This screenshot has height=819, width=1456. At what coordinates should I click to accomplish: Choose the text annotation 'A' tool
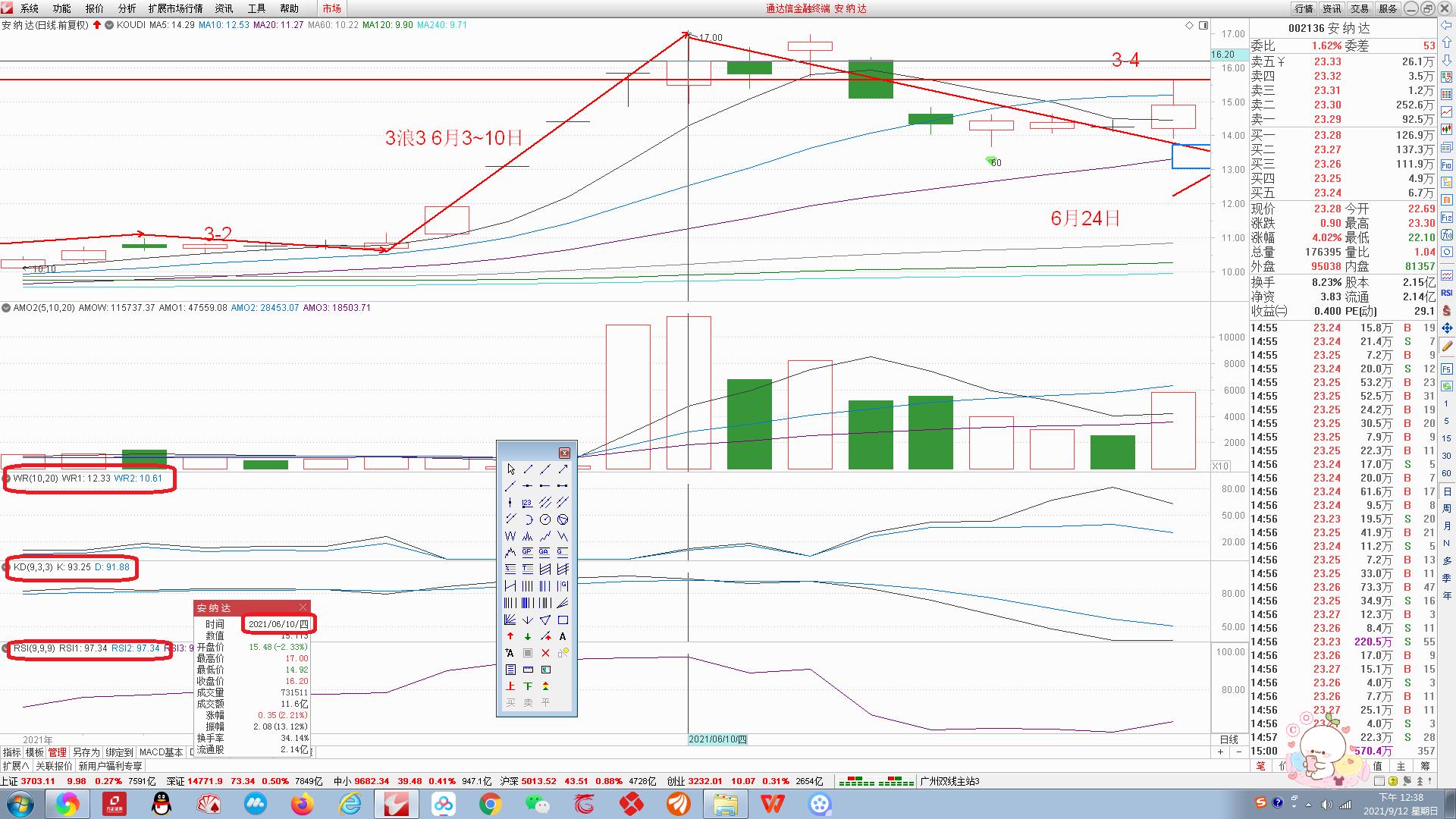pos(563,637)
